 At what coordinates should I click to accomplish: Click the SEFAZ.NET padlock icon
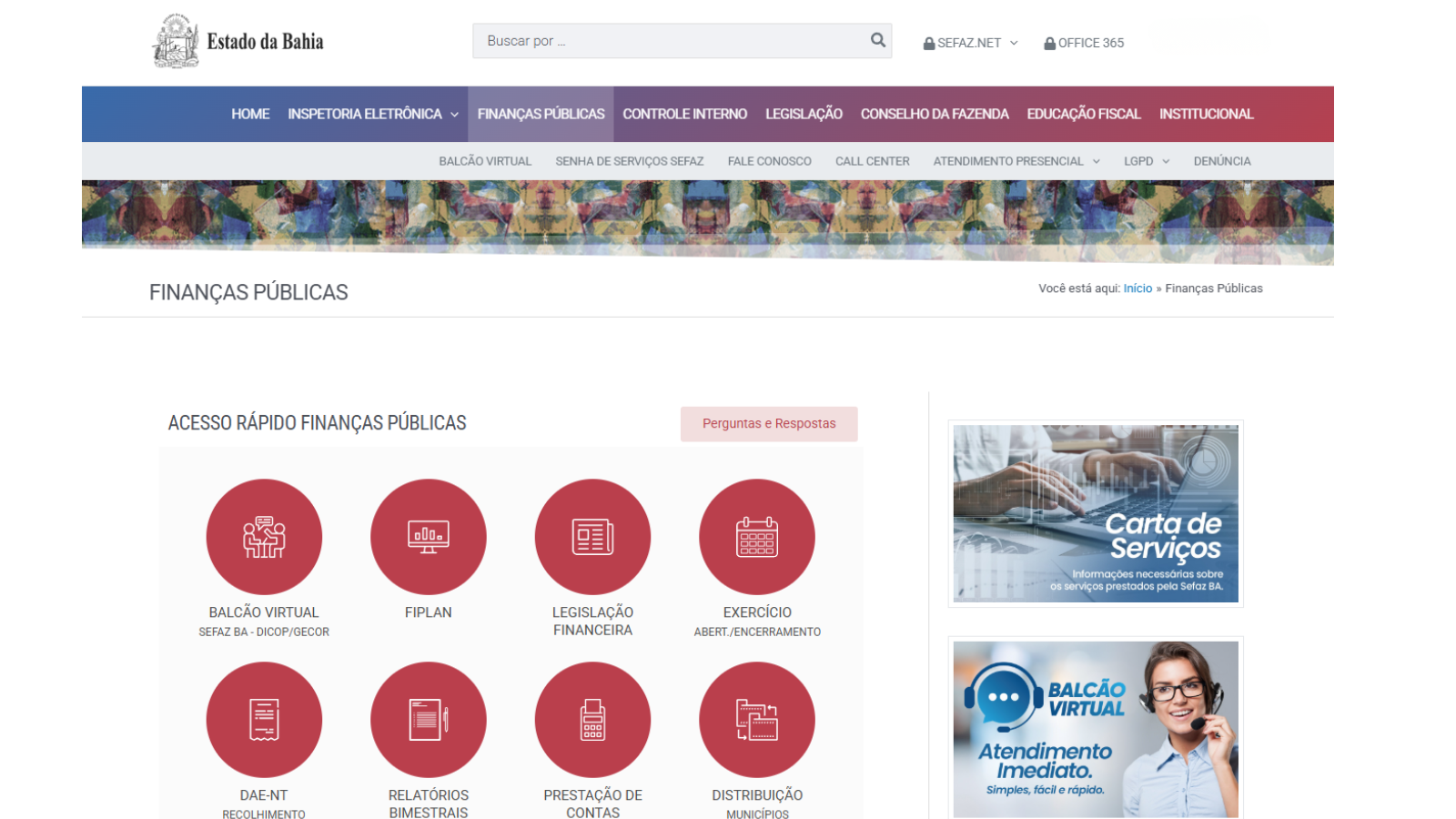pyautogui.click(x=929, y=44)
